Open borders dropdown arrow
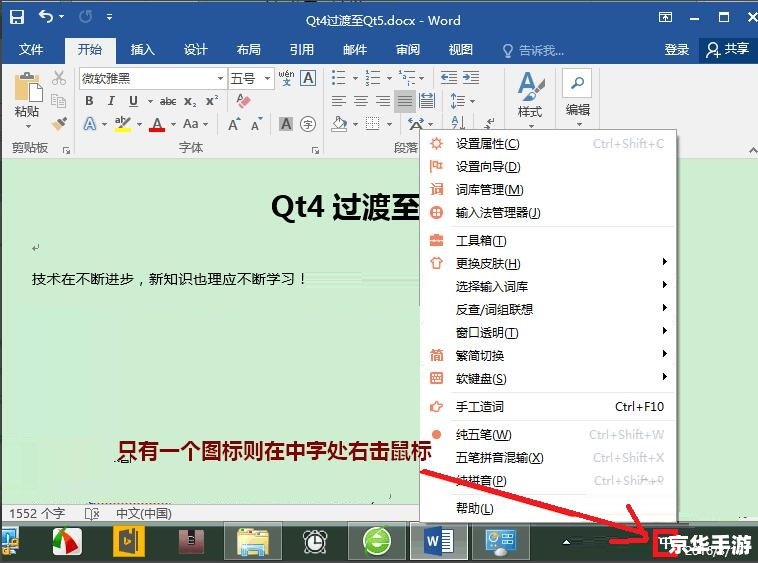 pos(389,124)
